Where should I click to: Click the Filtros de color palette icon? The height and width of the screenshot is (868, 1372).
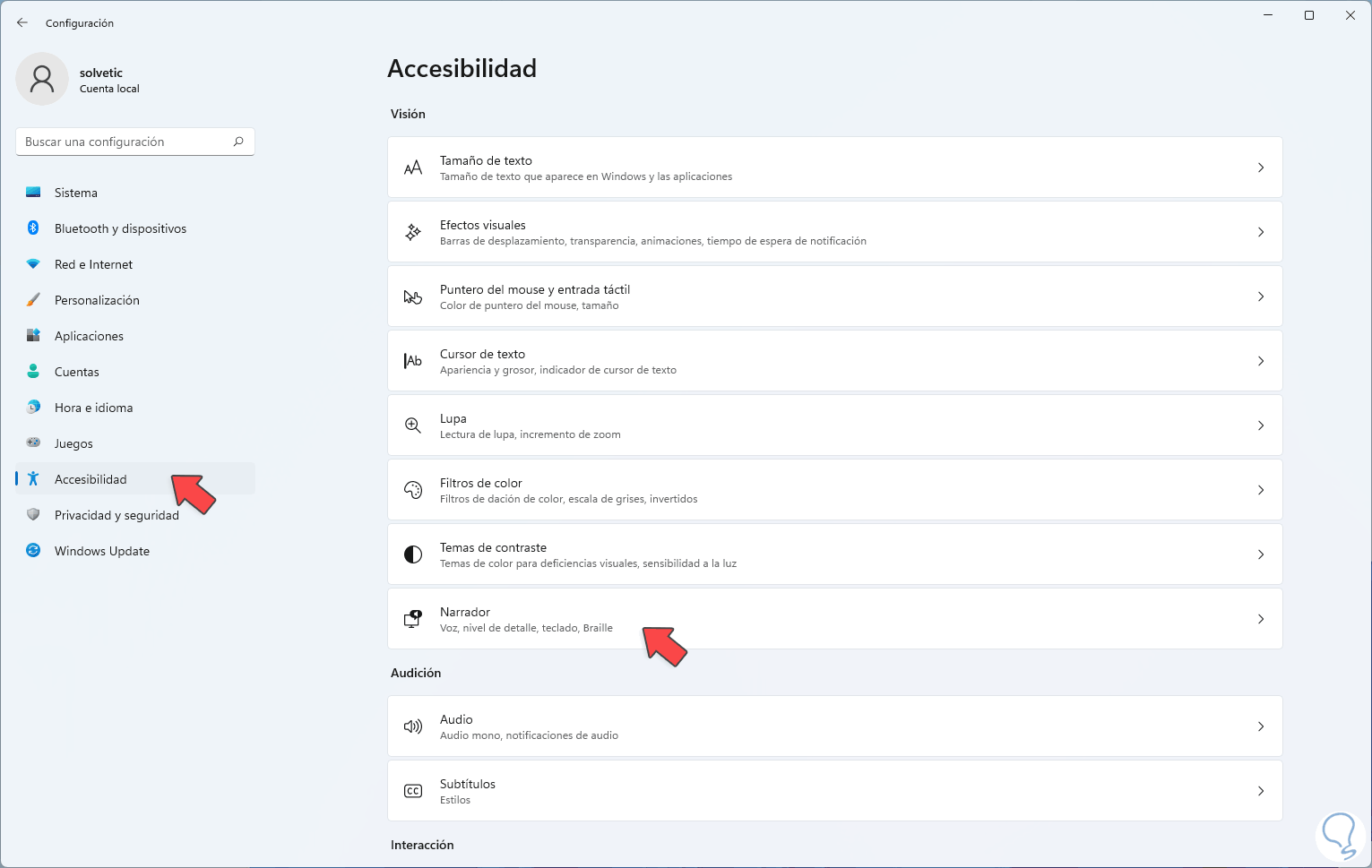tap(413, 490)
